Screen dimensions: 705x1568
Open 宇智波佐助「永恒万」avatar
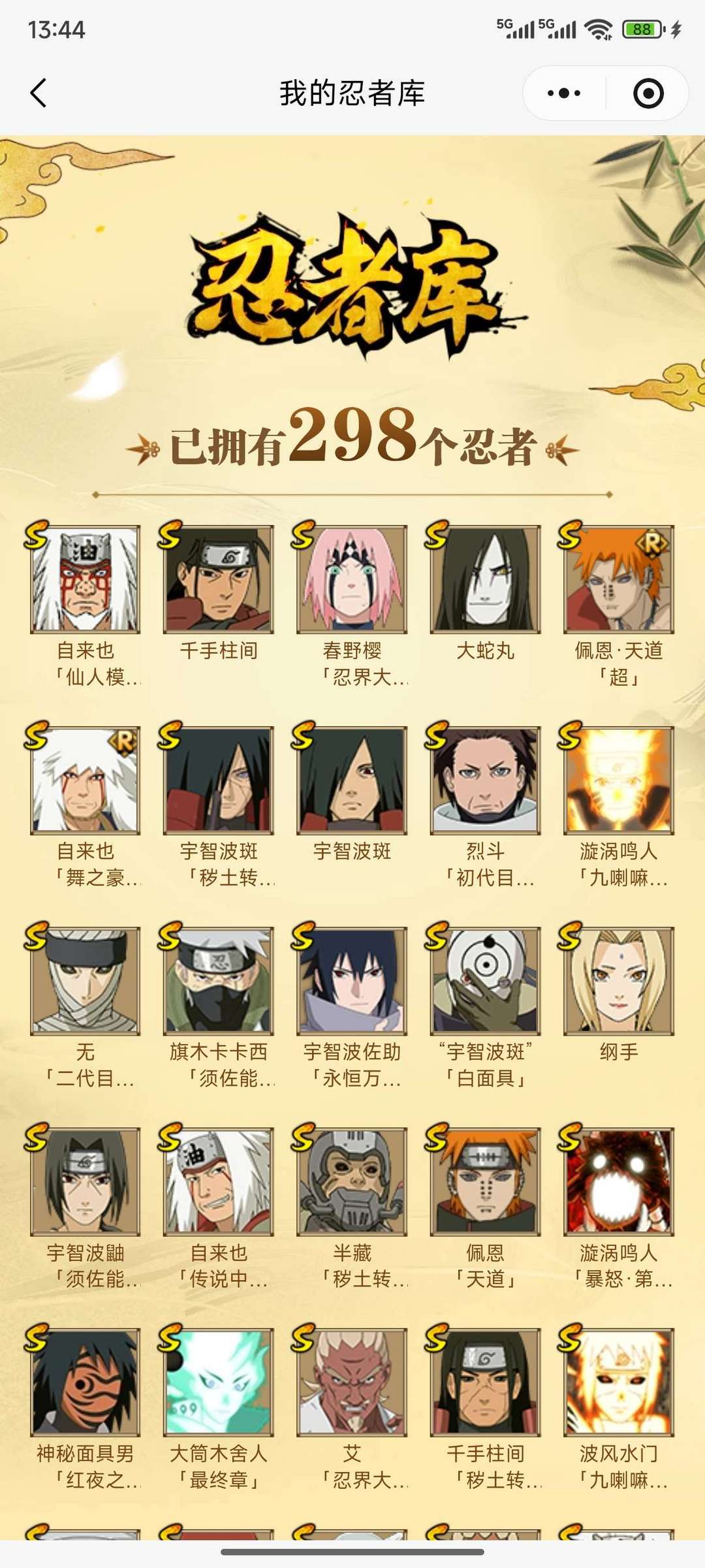(x=352, y=981)
